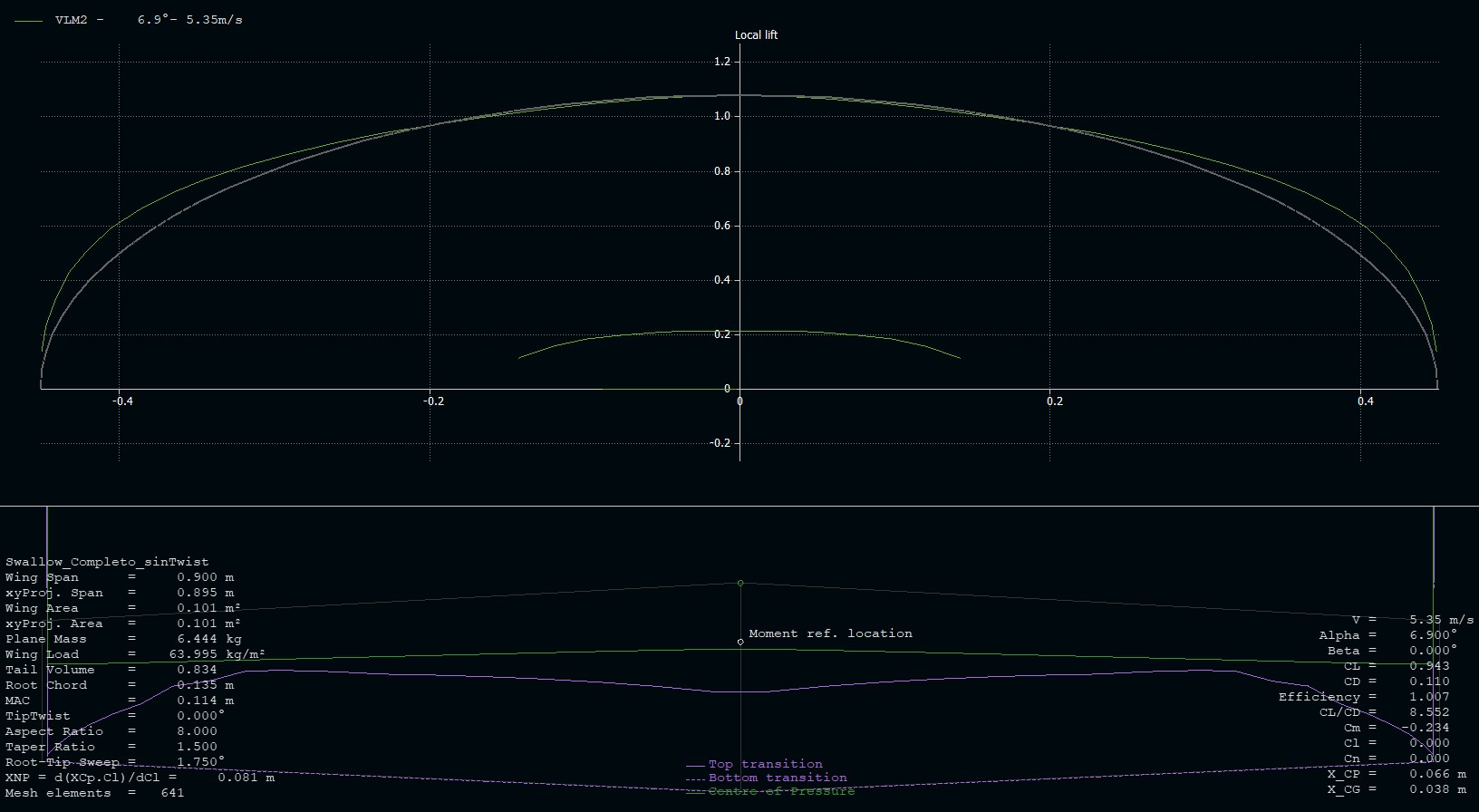Select the VLM2 6.9° 5.35m/s legend entry
The image size is (1479, 812).
tap(149, 20)
